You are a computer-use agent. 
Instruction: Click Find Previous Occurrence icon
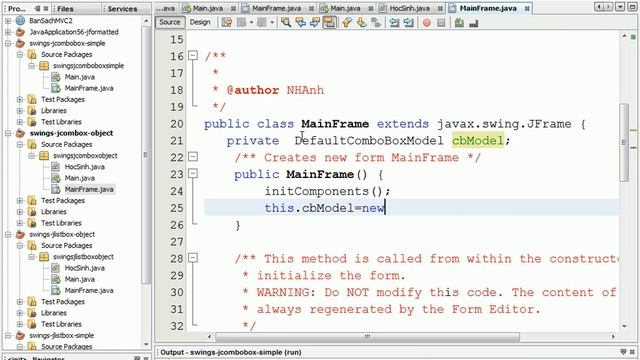click(300, 22)
